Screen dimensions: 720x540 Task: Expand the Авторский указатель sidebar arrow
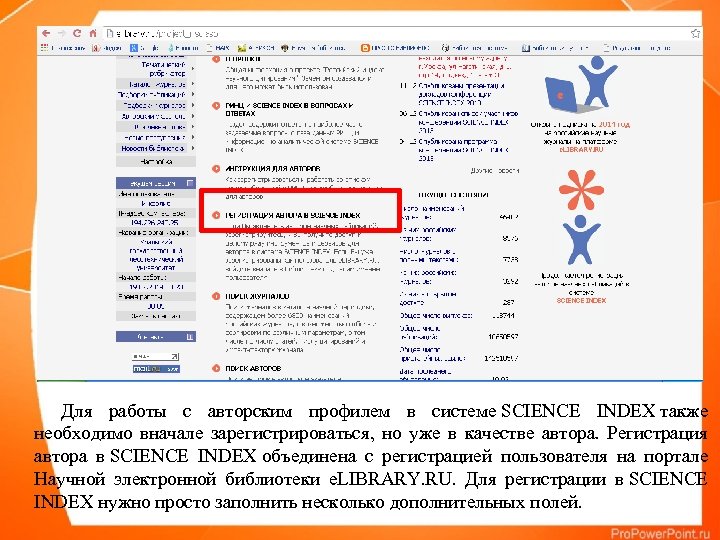192,117
